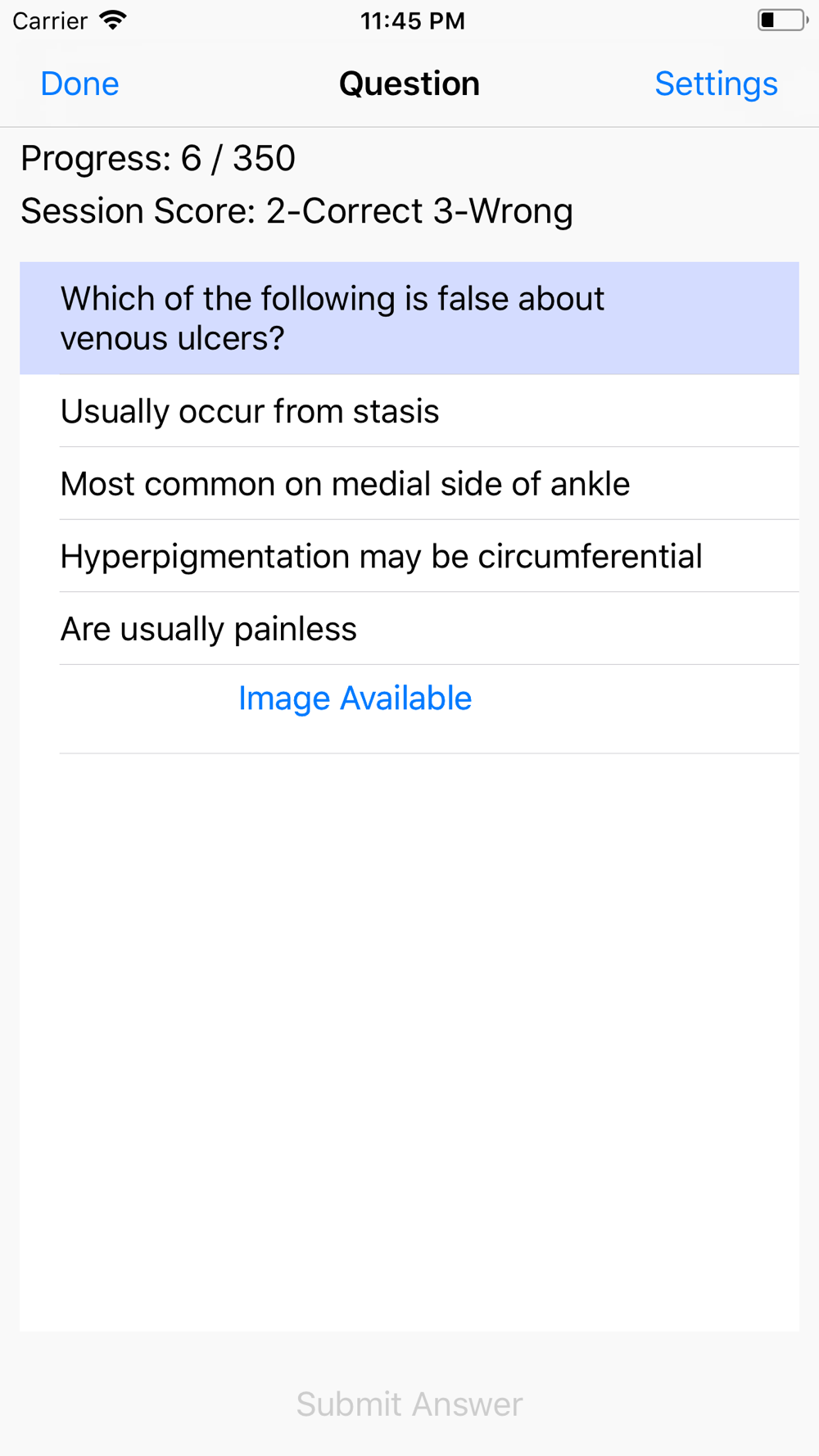
Task: Open the 'Image Available' link
Action: tap(355, 699)
